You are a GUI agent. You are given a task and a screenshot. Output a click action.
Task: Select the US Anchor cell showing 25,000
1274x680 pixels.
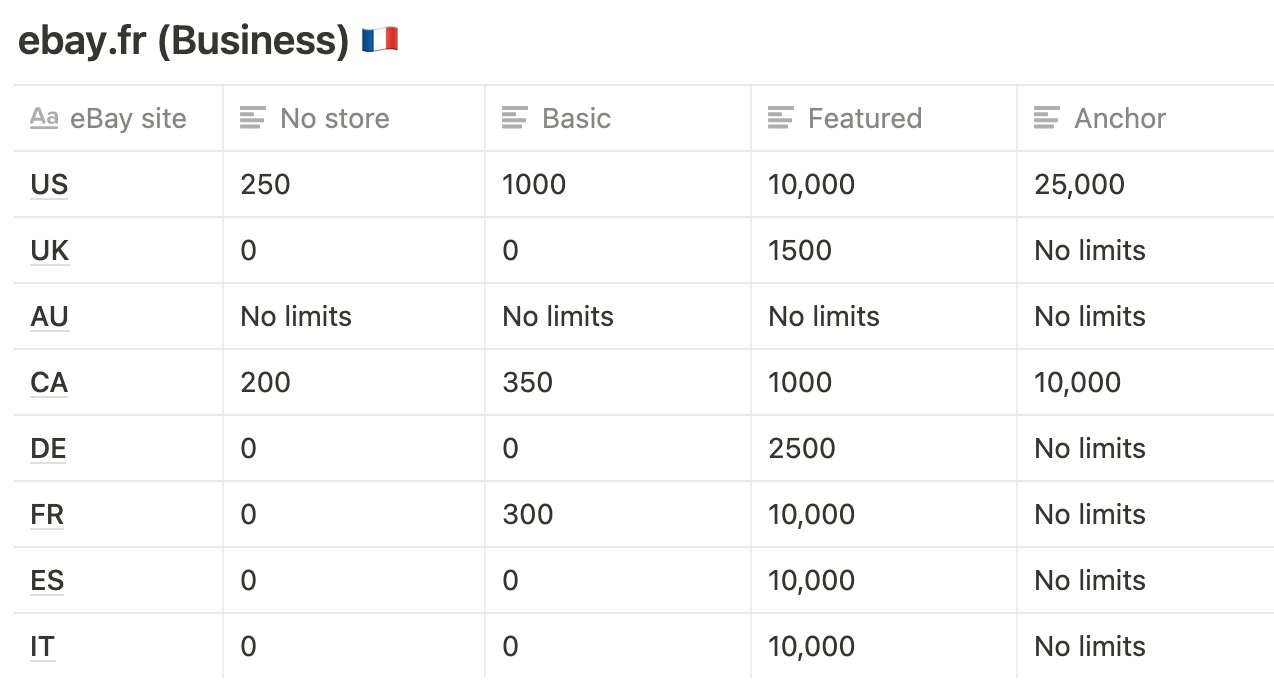[x=1145, y=185]
